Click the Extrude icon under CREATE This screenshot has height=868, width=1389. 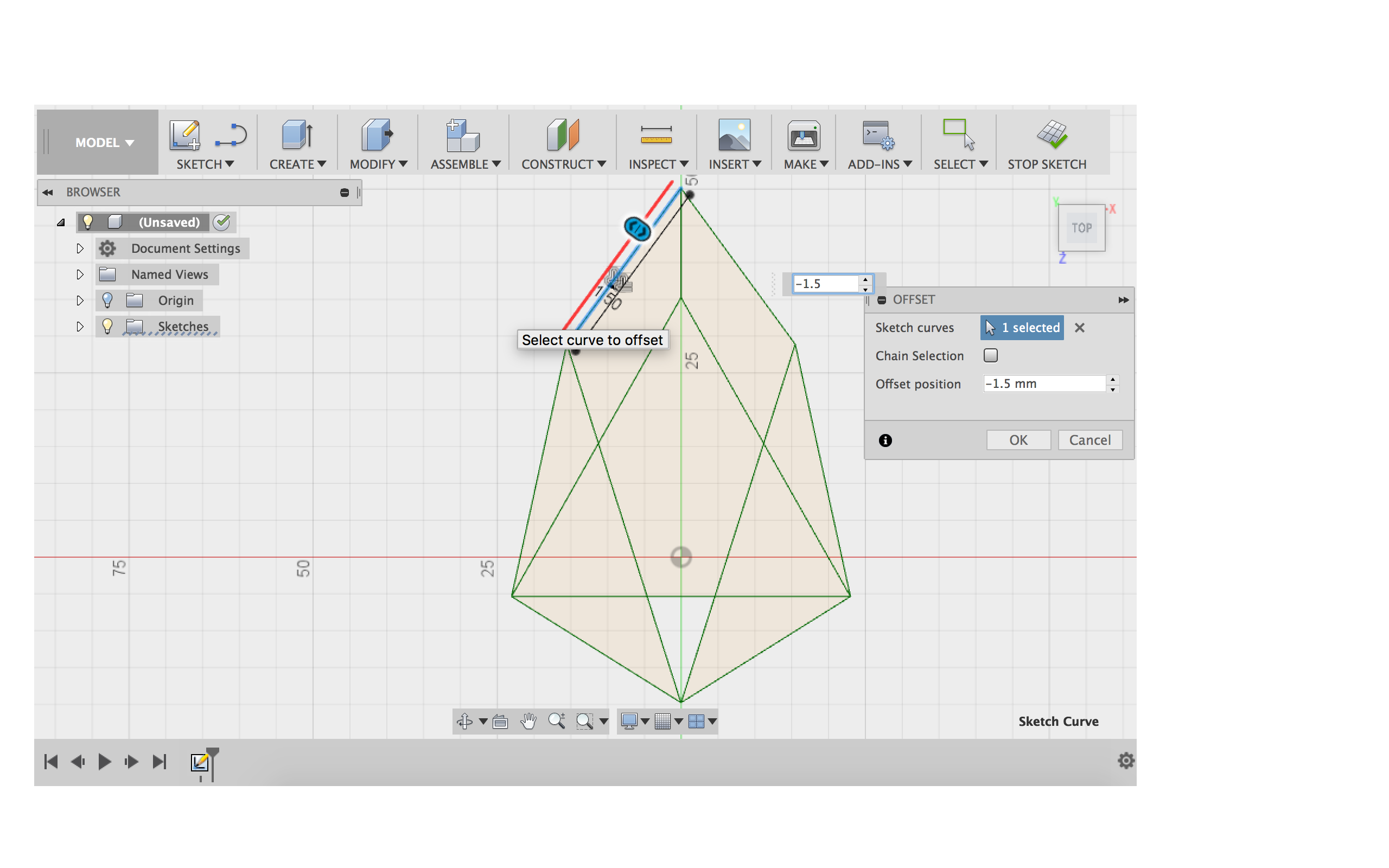(297, 136)
